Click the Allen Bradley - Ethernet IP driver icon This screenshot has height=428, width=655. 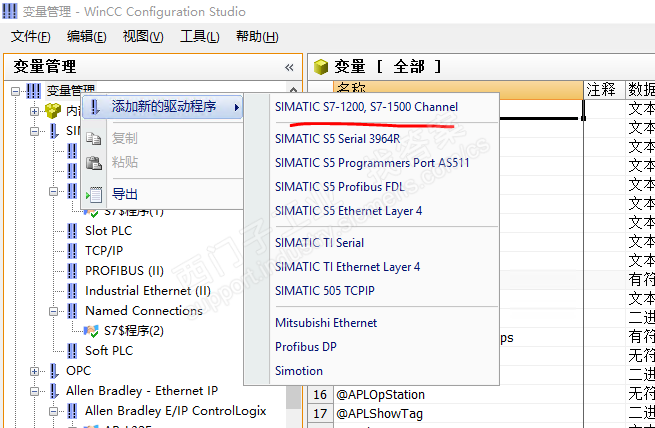coord(54,391)
